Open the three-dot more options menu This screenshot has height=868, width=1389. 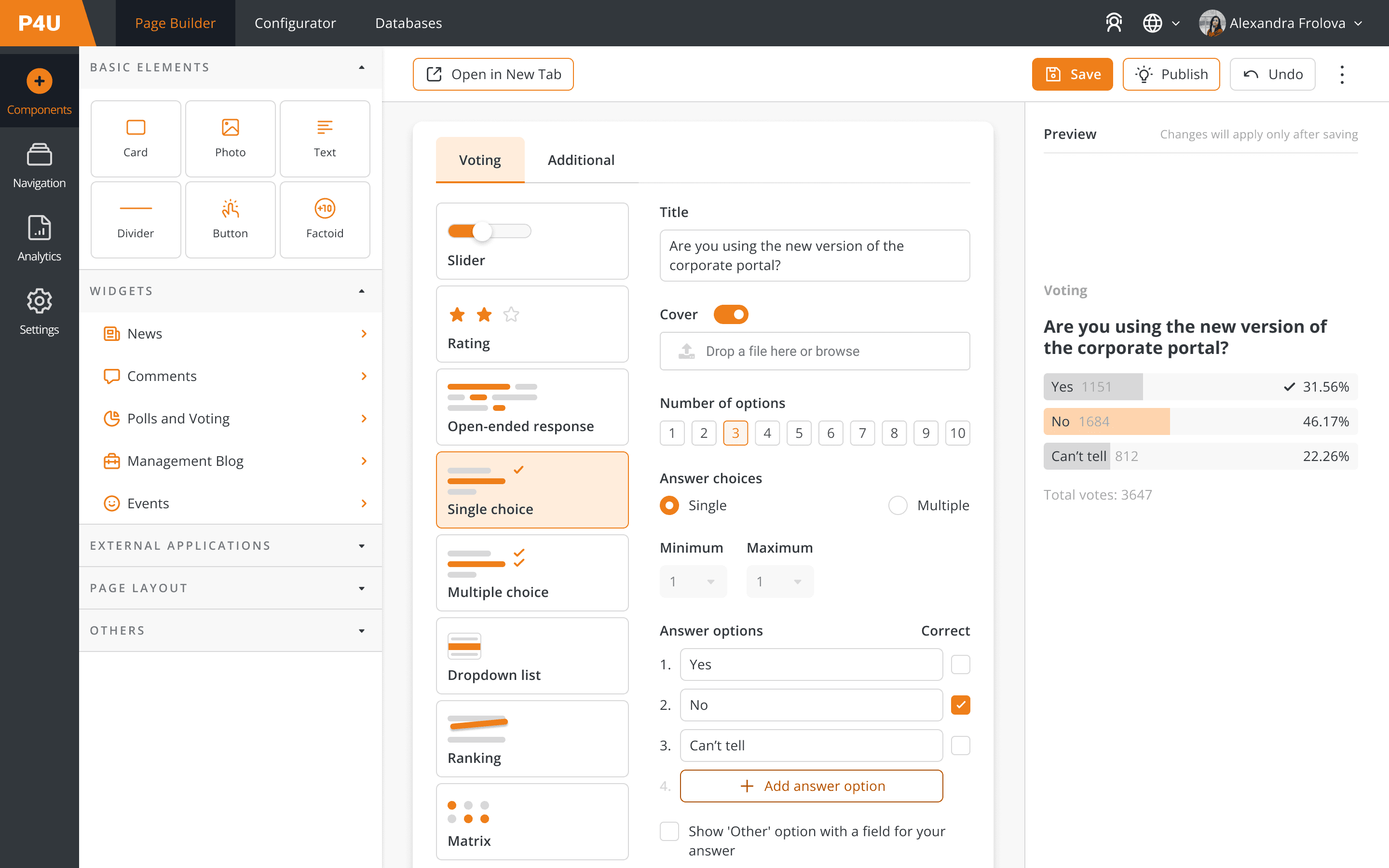(x=1341, y=75)
